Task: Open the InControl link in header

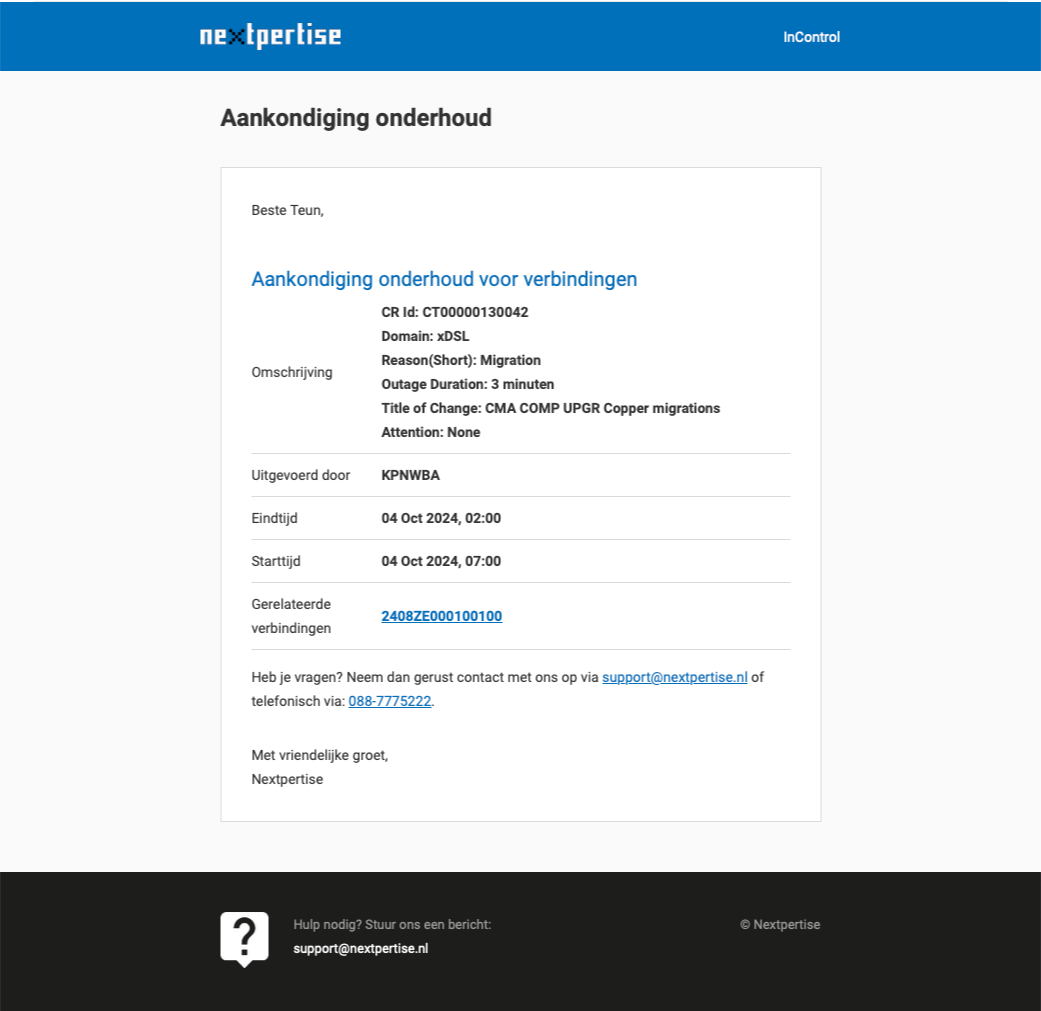Action: (811, 37)
